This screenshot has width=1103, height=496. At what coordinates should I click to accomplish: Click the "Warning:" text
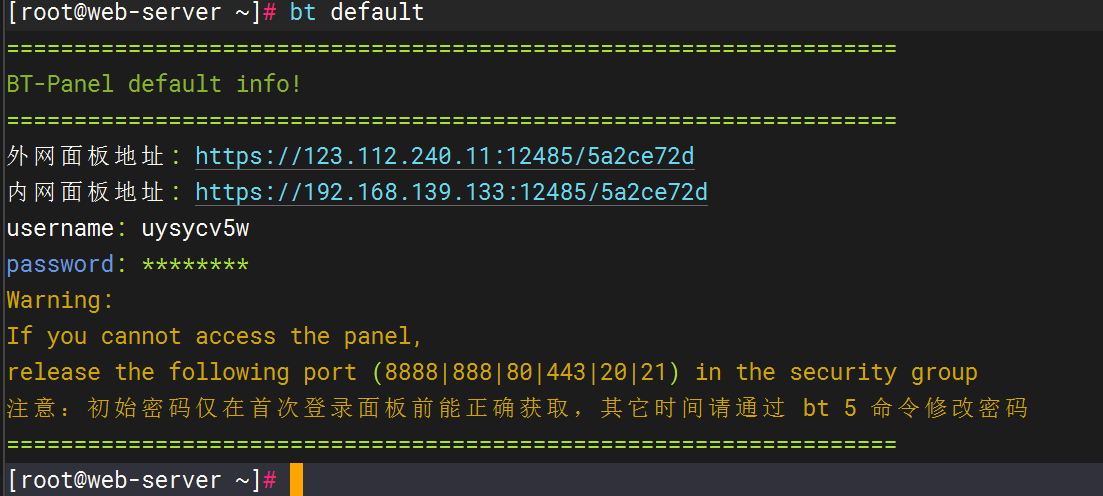[60, 300]
